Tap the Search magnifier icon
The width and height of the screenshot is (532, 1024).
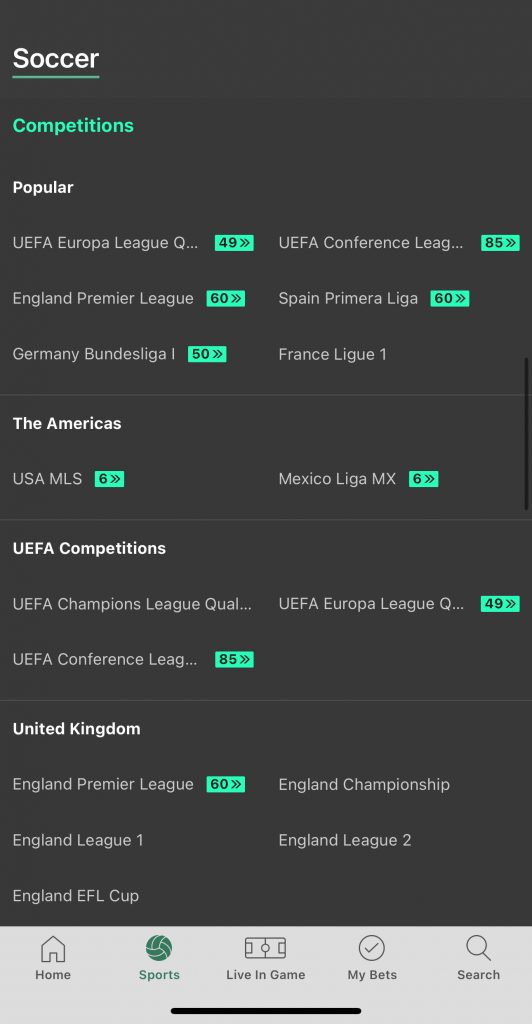(478, 948)
